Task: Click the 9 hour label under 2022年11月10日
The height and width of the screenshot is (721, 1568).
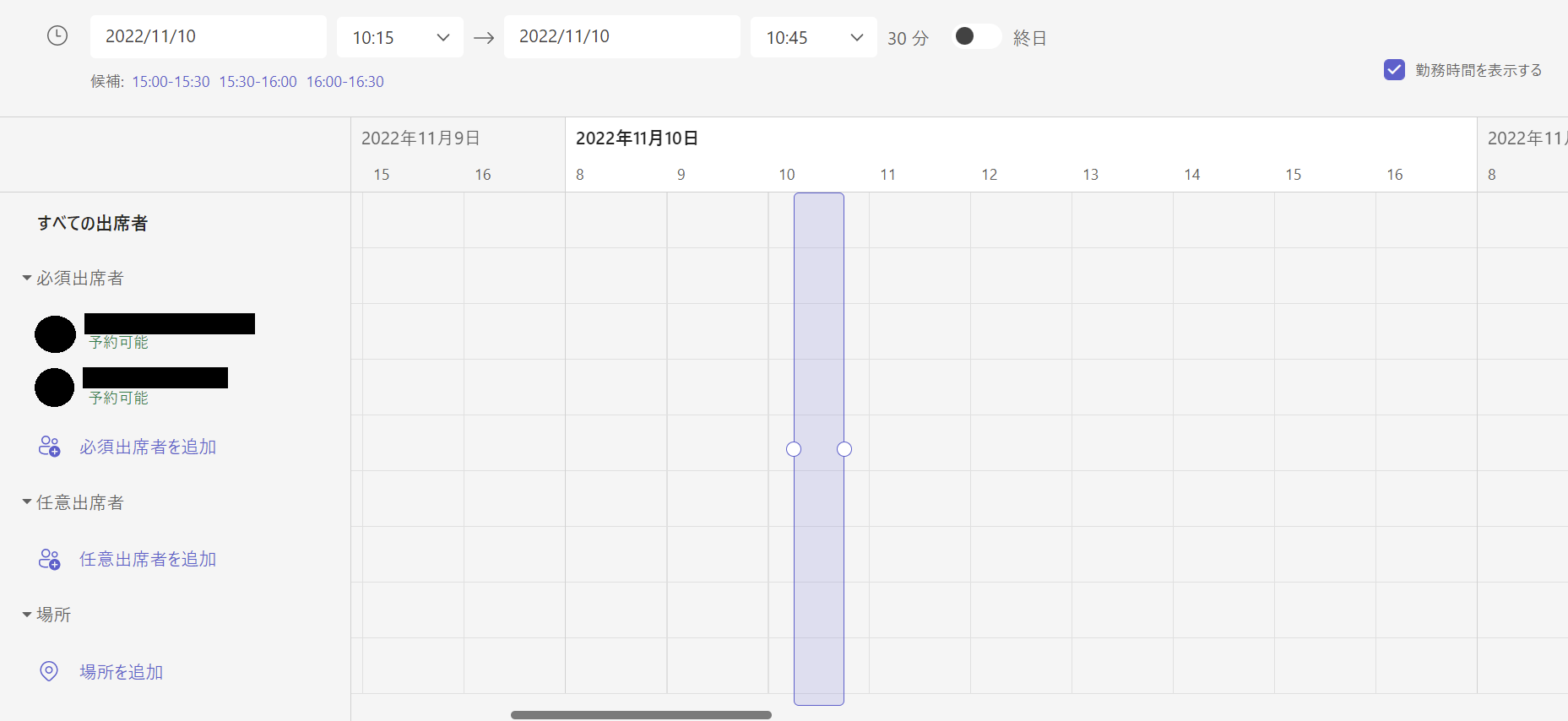Action: (681, 175)
